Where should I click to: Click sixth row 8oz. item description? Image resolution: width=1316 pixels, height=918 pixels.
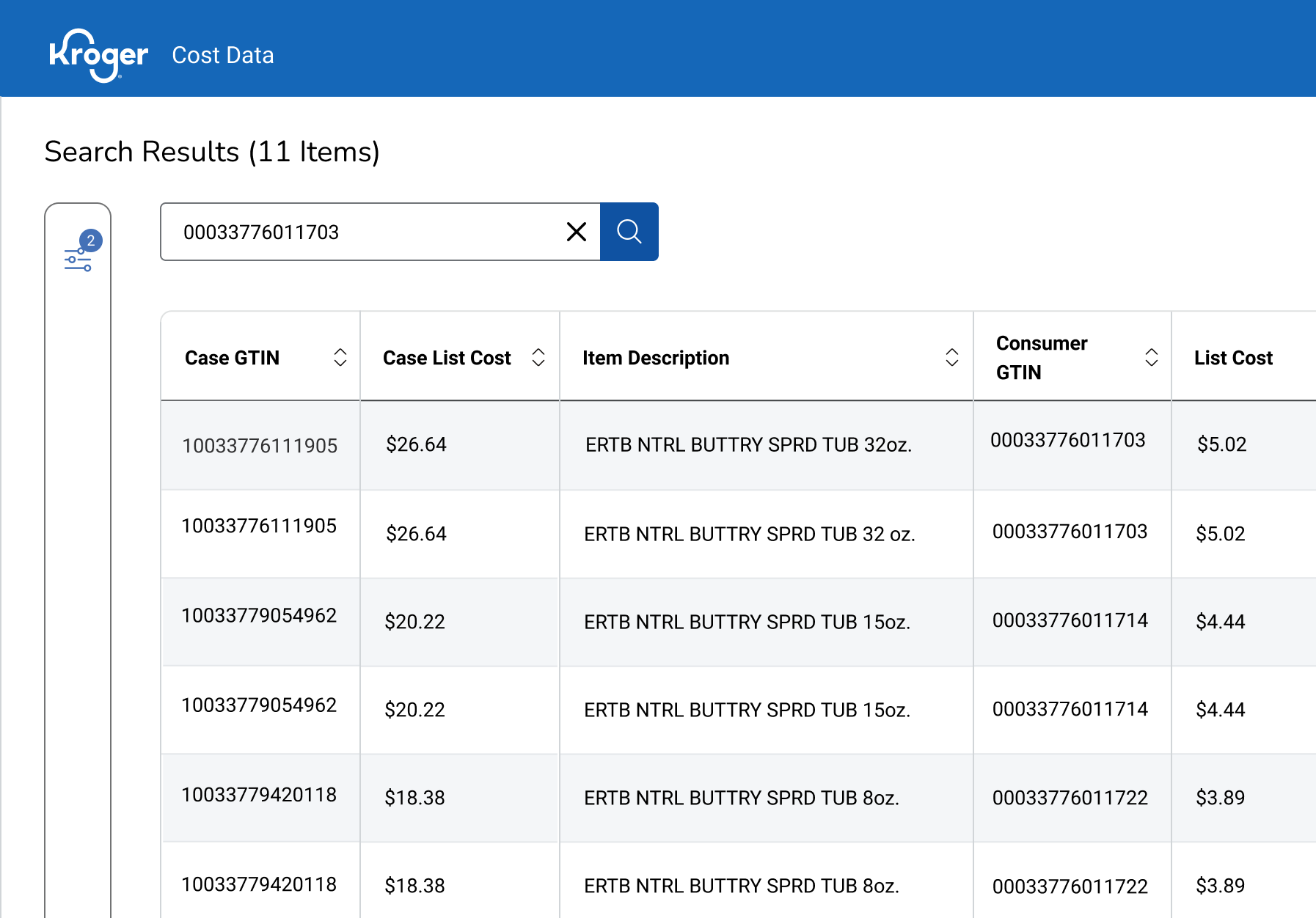pyautogui.click(x=742, y=886)
